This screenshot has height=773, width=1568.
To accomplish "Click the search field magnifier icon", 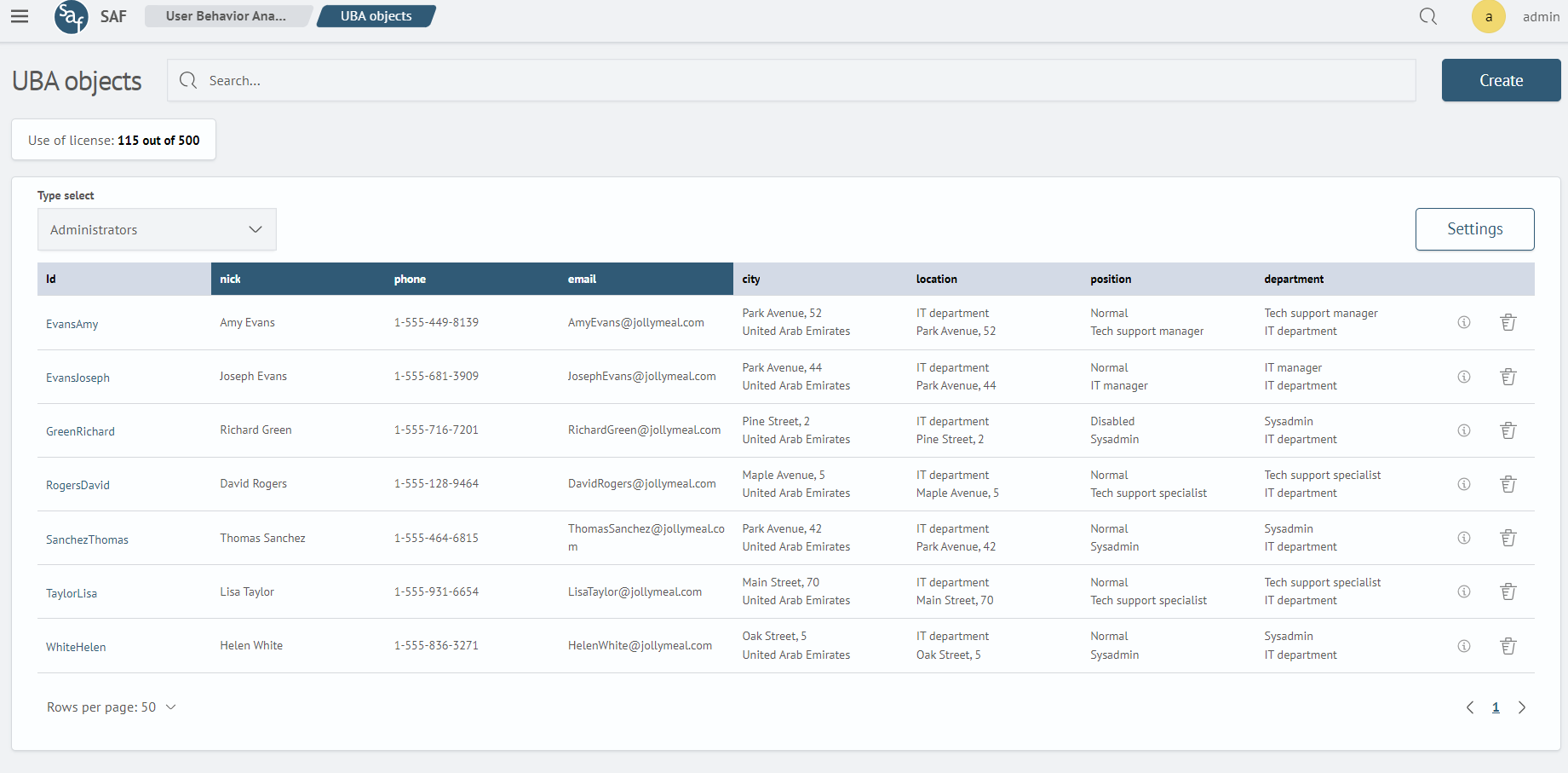I will [x=188, y=80].
